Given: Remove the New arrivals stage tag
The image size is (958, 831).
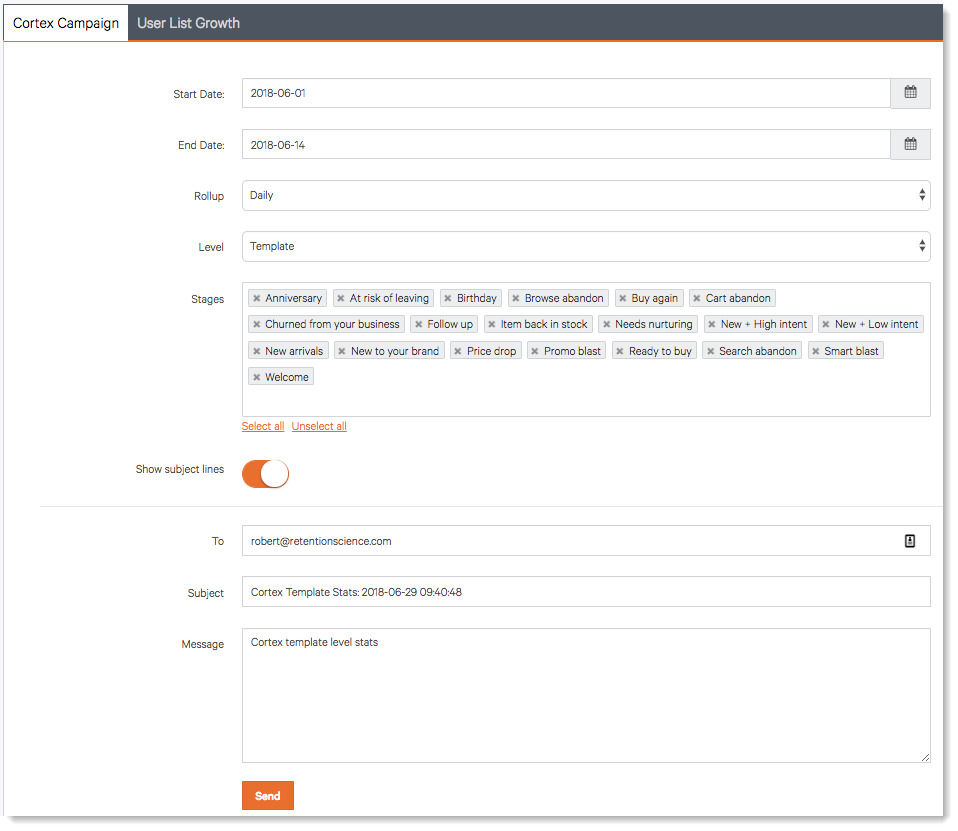Looking at the screenshot, I should point(257,351).
